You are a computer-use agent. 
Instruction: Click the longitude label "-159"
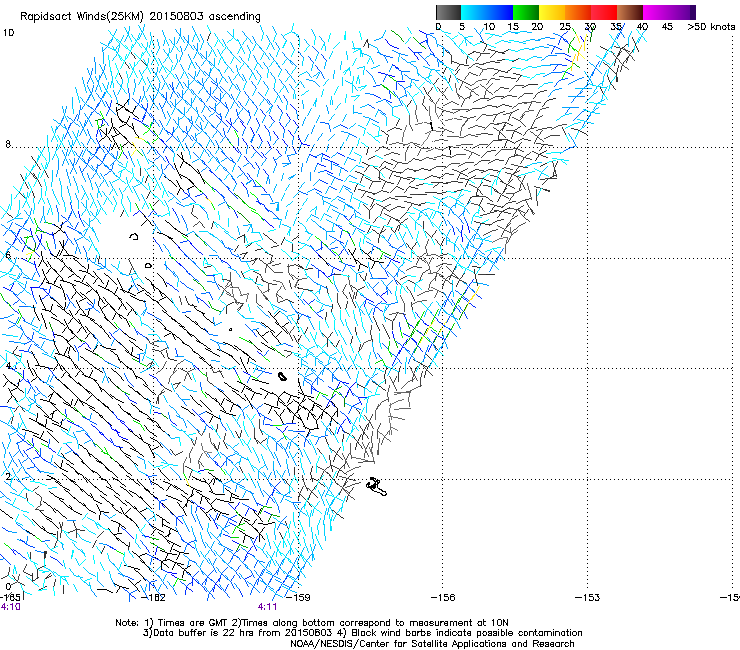[x=299, y=597]
